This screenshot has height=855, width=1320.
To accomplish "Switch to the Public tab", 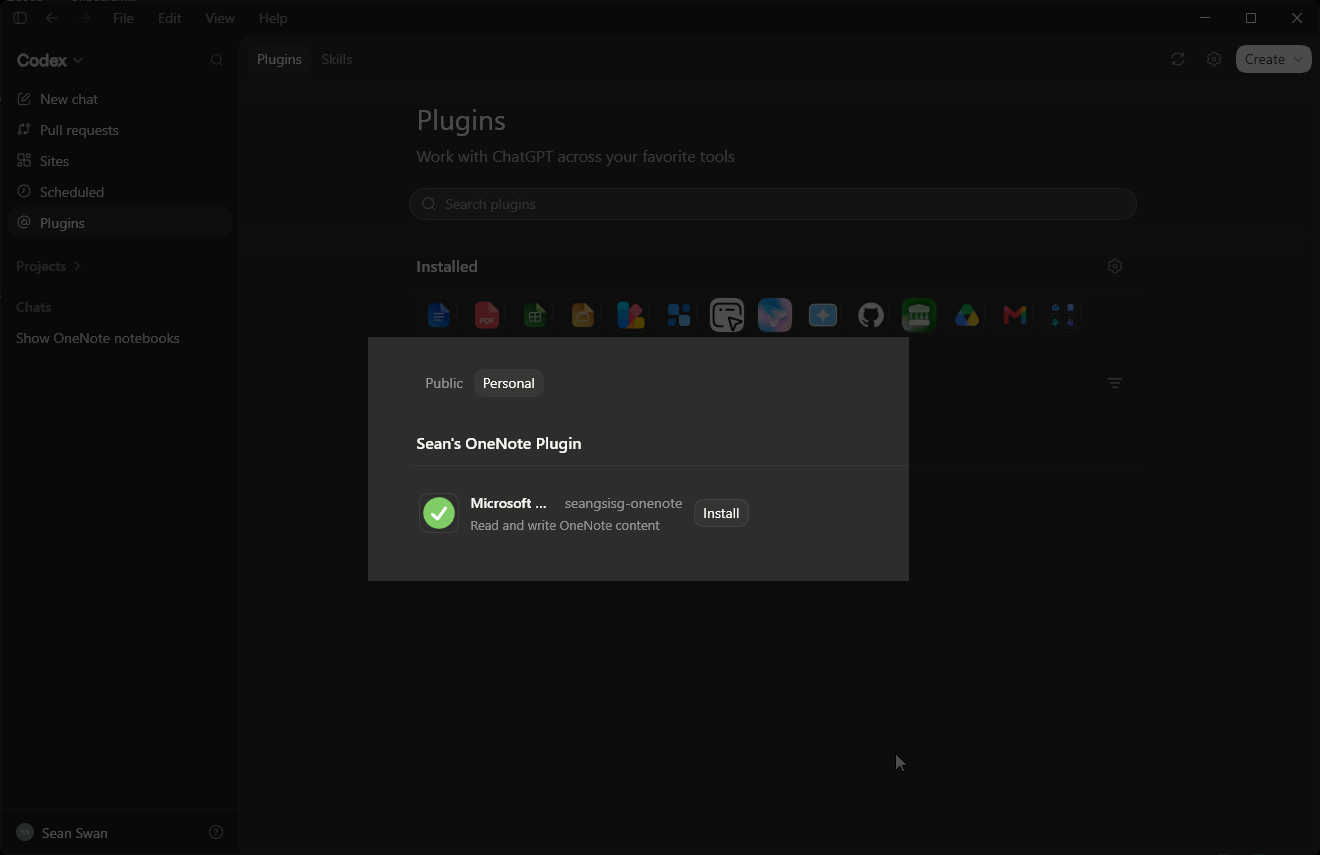I will [x=444, y=383].
